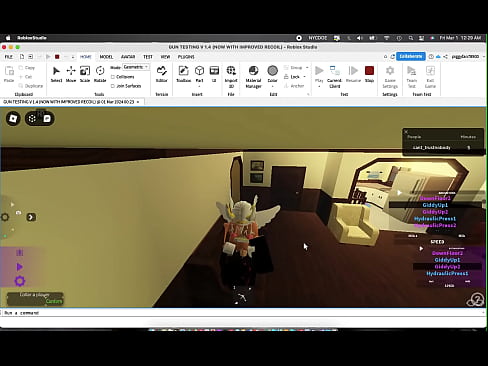This screenshot has height=366, width=488.
Task: Click the blue Collaborate button
Action: [x=411, y=56]
